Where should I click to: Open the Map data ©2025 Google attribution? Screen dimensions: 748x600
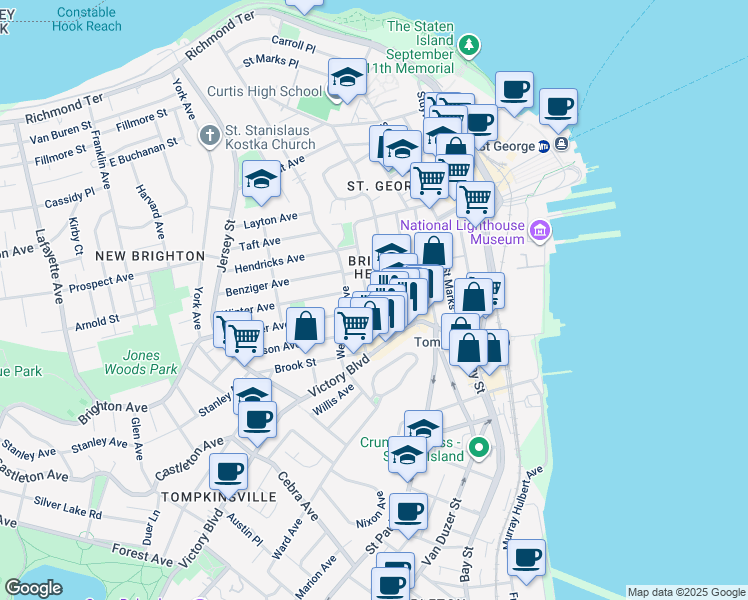click(x=686, y=592)
